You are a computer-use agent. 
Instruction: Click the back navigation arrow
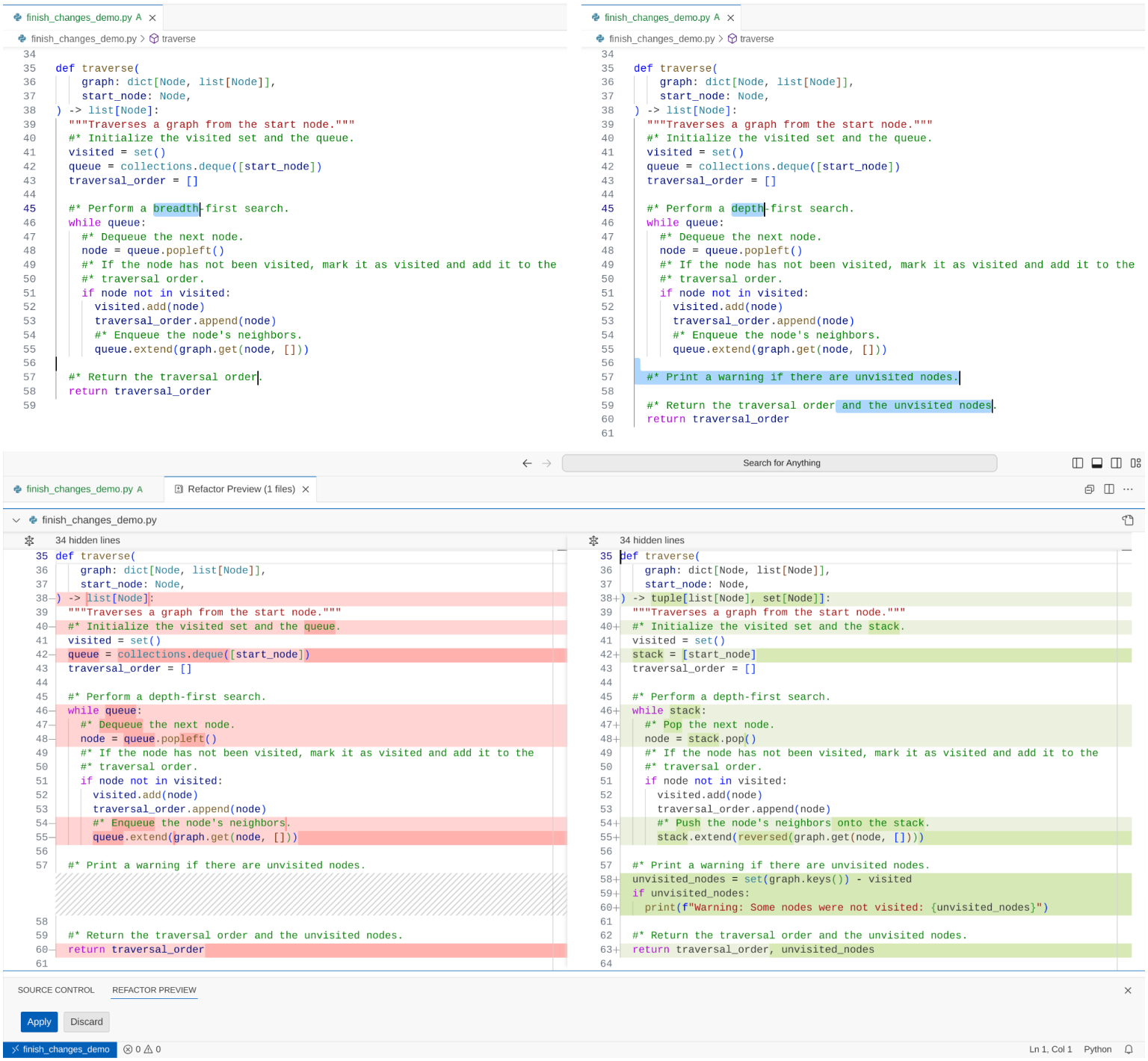click(x=527, y=463)
